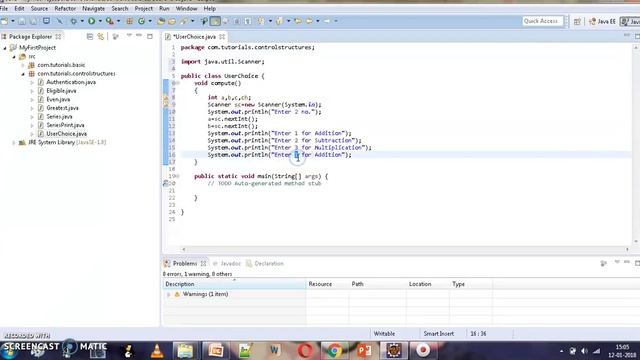Expand the Warnings (1 item) row
This screenshot has height=360, width=640.
(x=169, y=294)
